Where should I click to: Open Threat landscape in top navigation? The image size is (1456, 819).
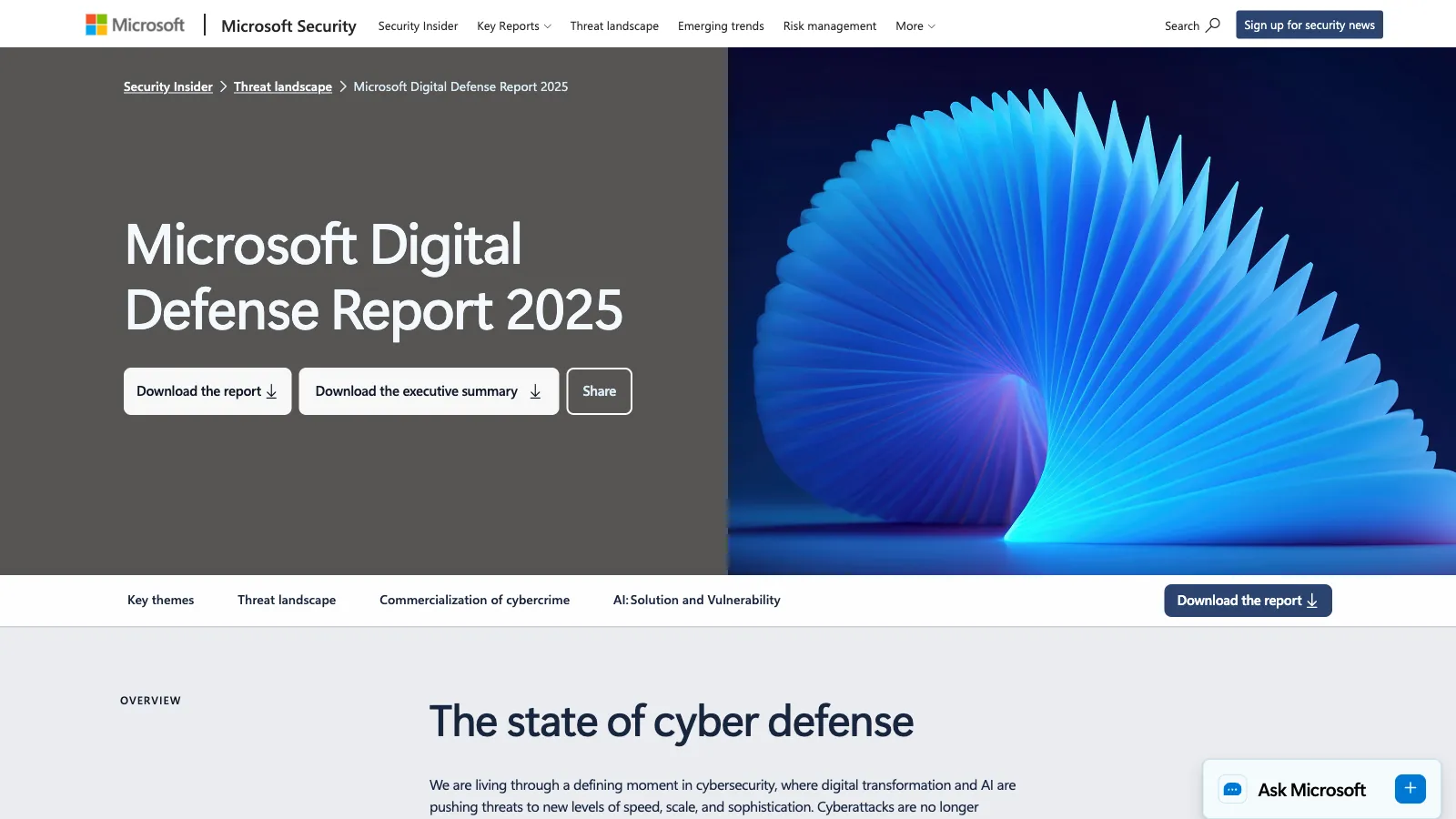(x=614, y=25)
